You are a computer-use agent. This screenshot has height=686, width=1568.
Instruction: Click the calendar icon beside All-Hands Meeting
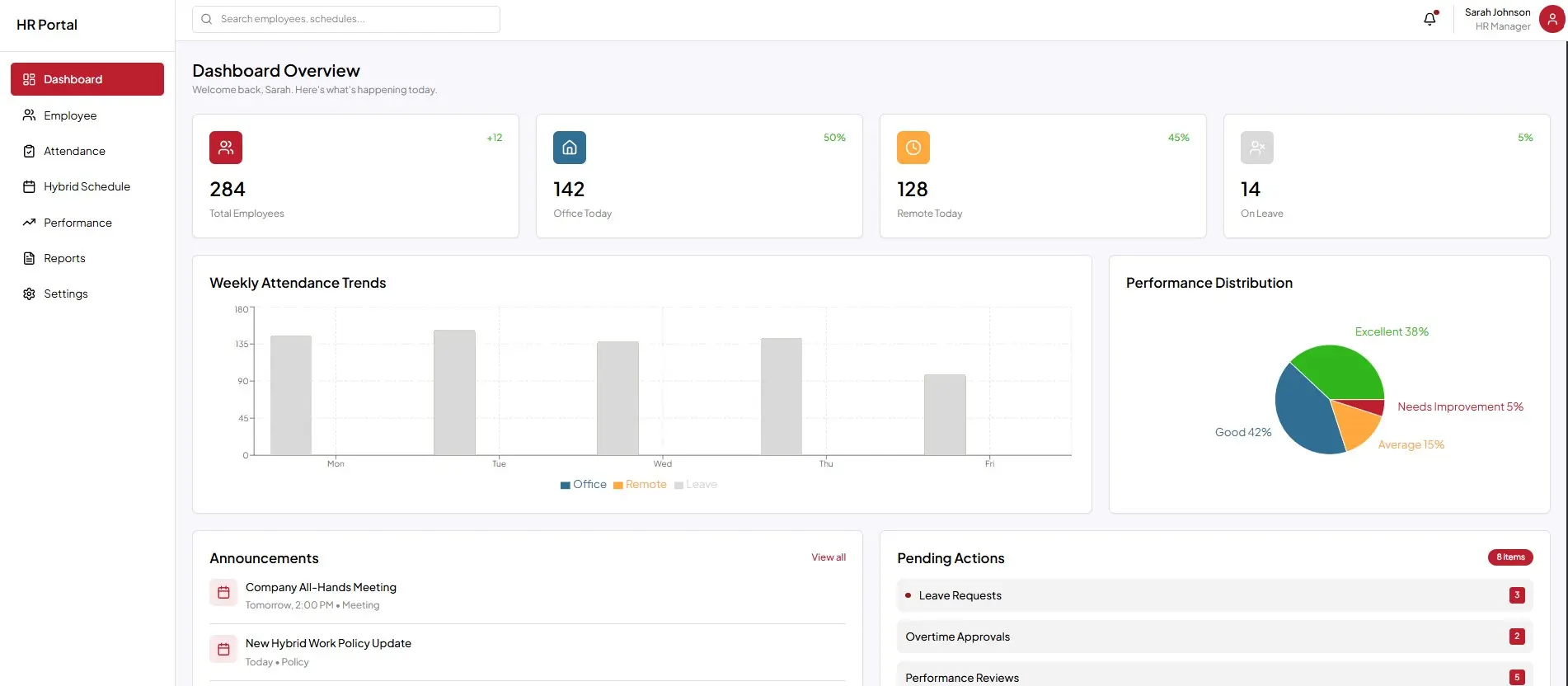coord(223,593)
